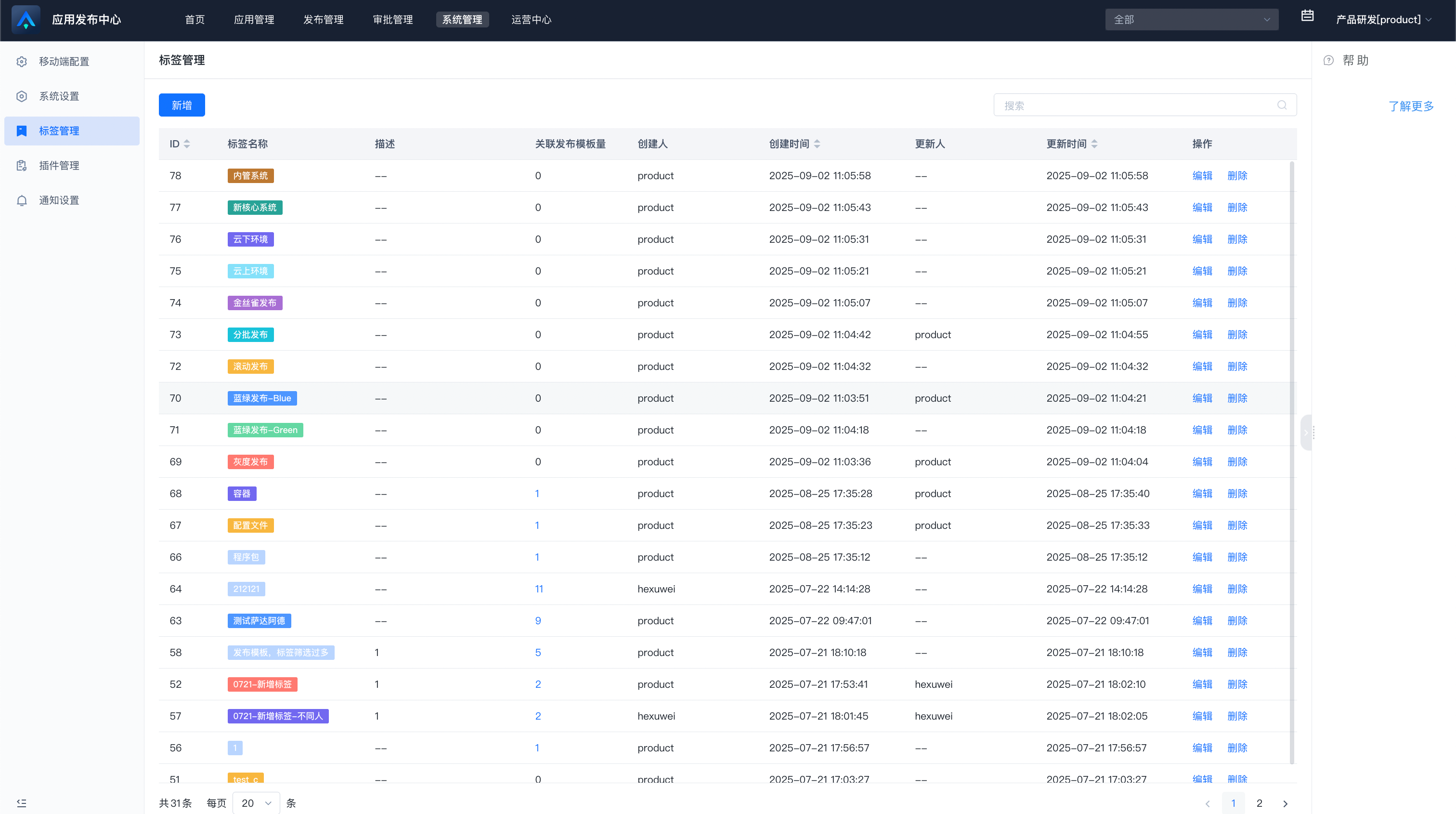The height and width of the screenshot is (814, 1456).
Task: Open the page size 20 dropdown
Action: coord(256,803)
